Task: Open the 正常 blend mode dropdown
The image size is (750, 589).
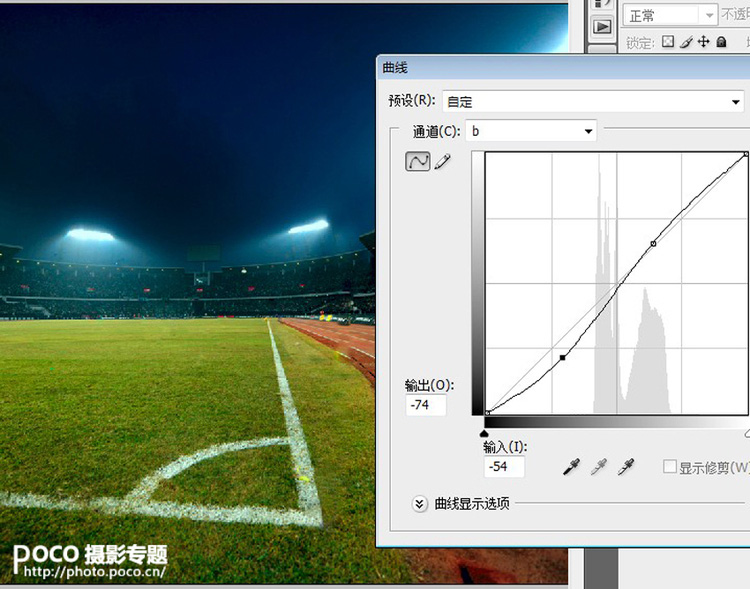Action: pyautogui.click(x=670, y=16)
